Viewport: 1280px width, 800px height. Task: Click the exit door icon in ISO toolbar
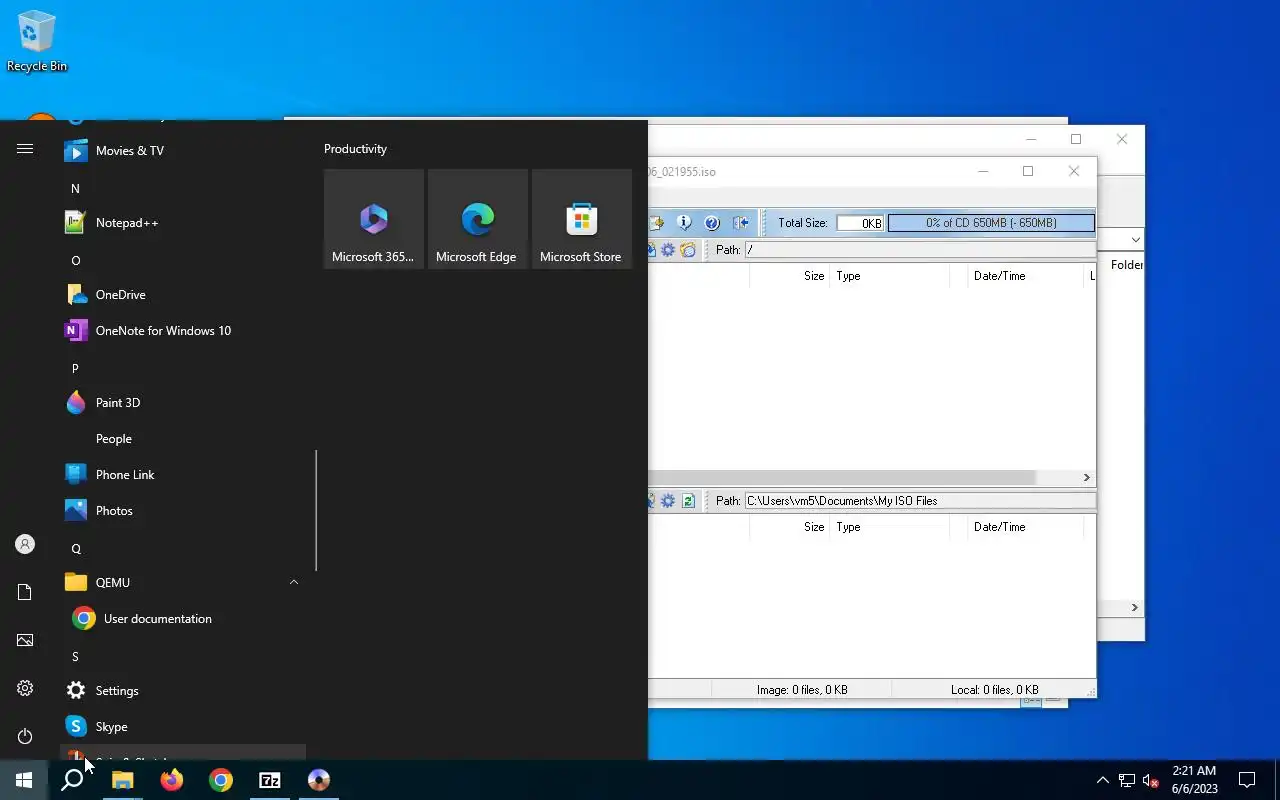pos(741,223)
